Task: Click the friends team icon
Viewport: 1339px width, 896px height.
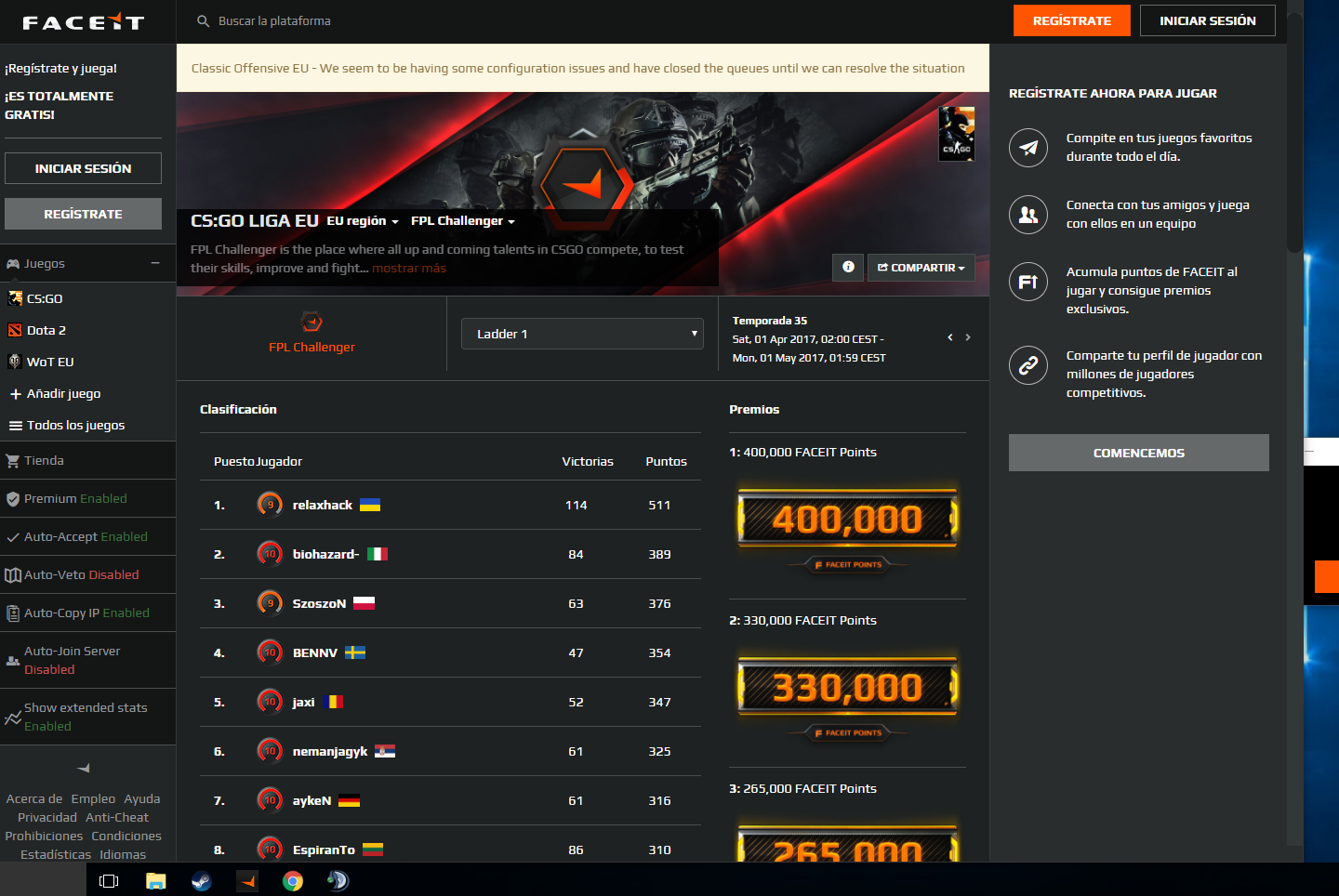Action: 1028,215
